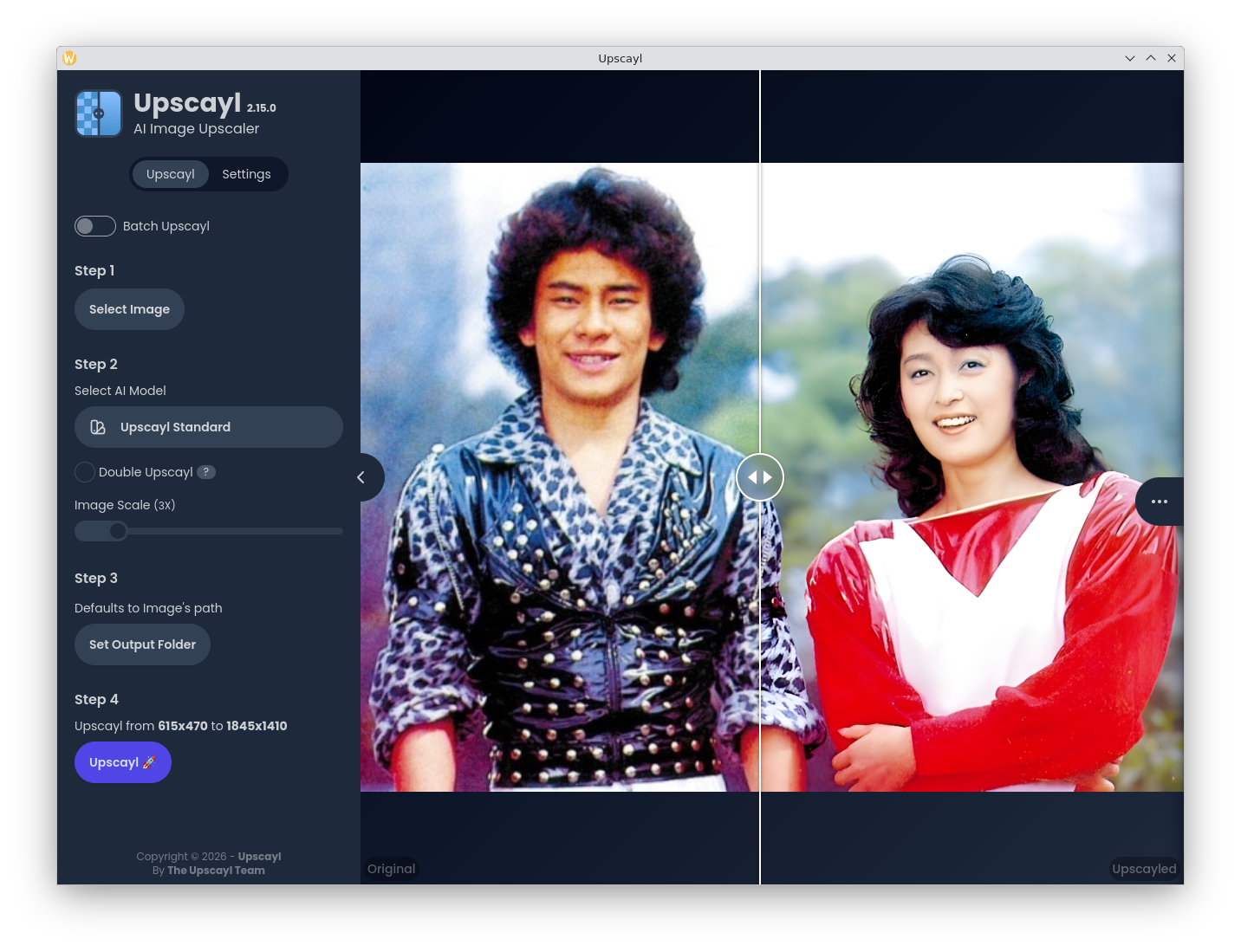Click the title bar app icon
The image size is (1241, 952).
70,58
